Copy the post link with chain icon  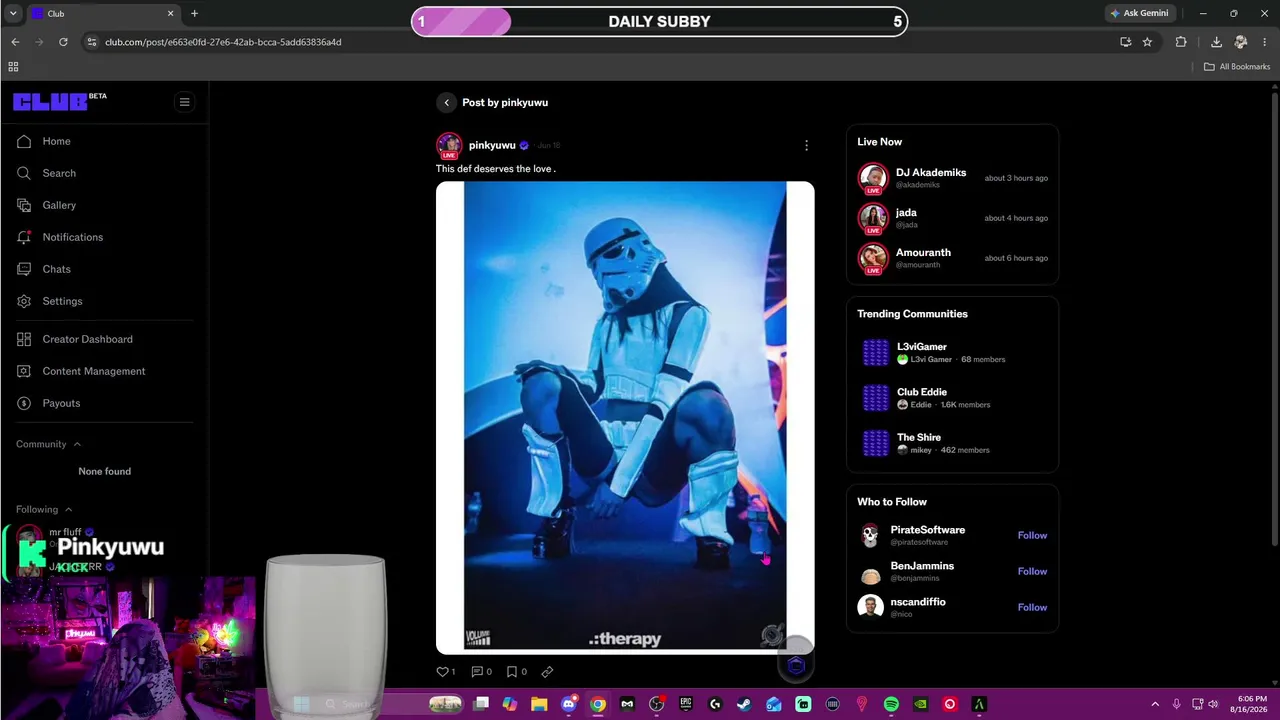coord(547,672)
